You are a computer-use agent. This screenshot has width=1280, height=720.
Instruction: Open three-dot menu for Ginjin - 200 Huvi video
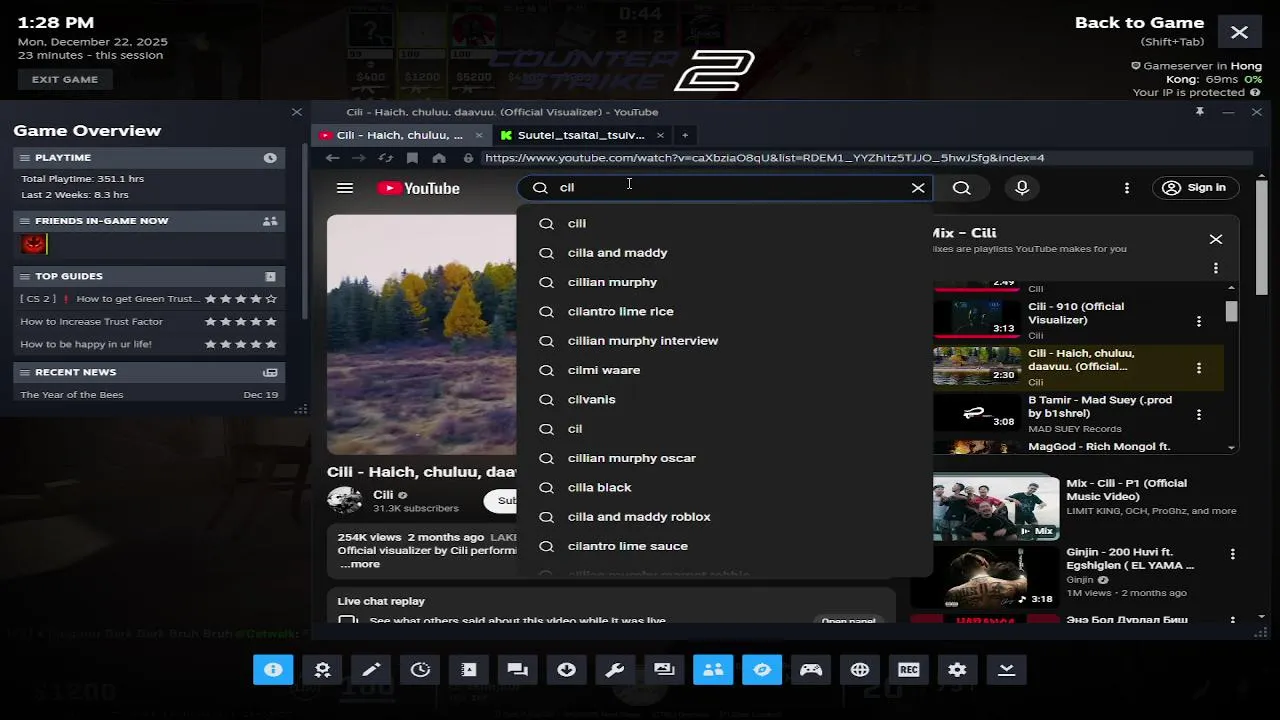tap(1233, 554)
